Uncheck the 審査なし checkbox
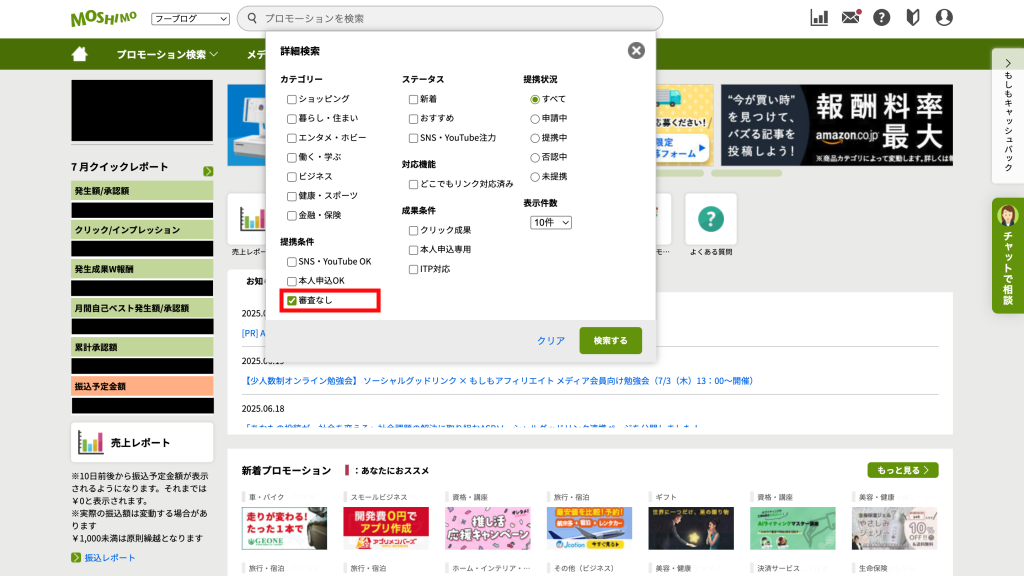The width and height of the screenshot is (1024, 576). [x=292, y=300]
